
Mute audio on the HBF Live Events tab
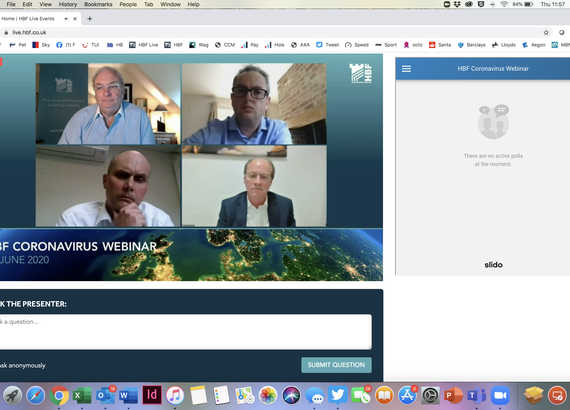click(x=66, y=19)
